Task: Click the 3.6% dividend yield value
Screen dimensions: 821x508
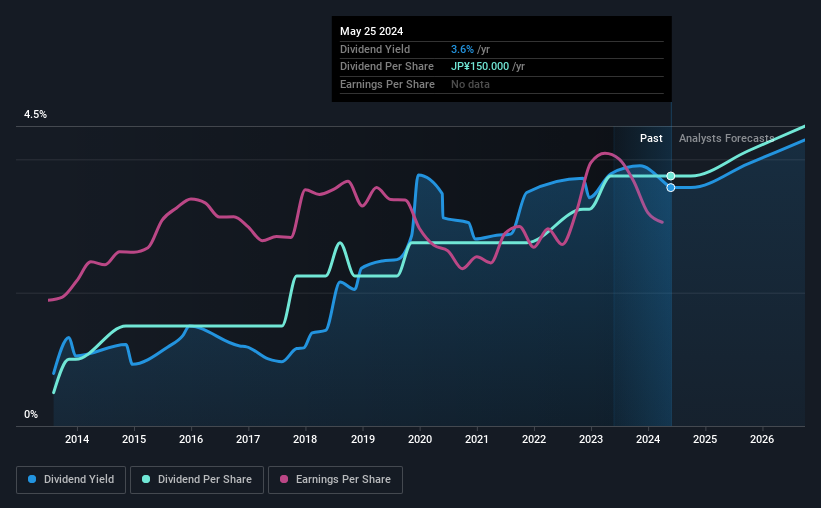Action: 462,49
